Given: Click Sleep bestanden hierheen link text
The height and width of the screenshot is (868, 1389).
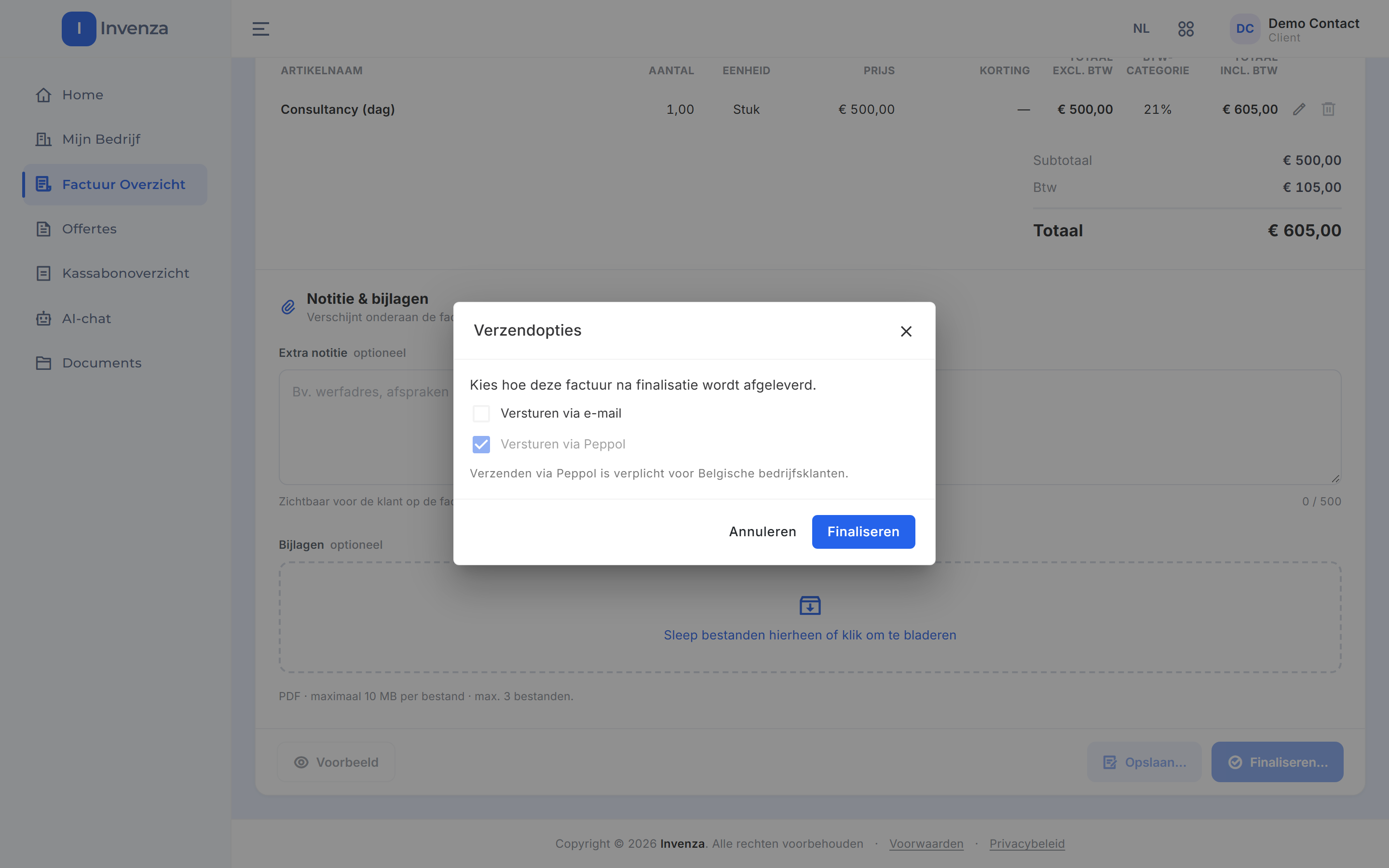Looking at the screenshot, I should [x=810, y=635].
